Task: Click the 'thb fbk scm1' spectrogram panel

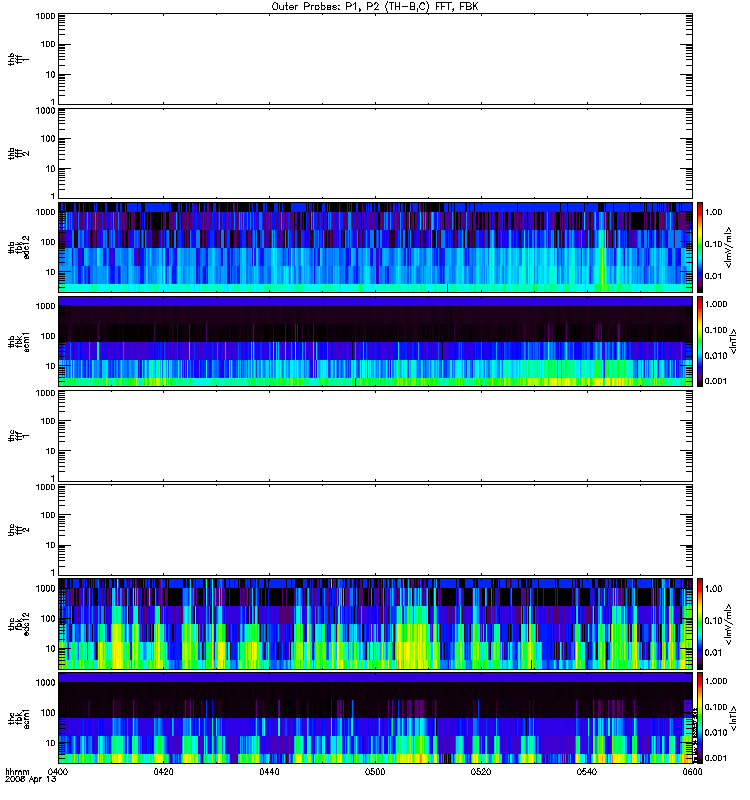Action: 375,341
